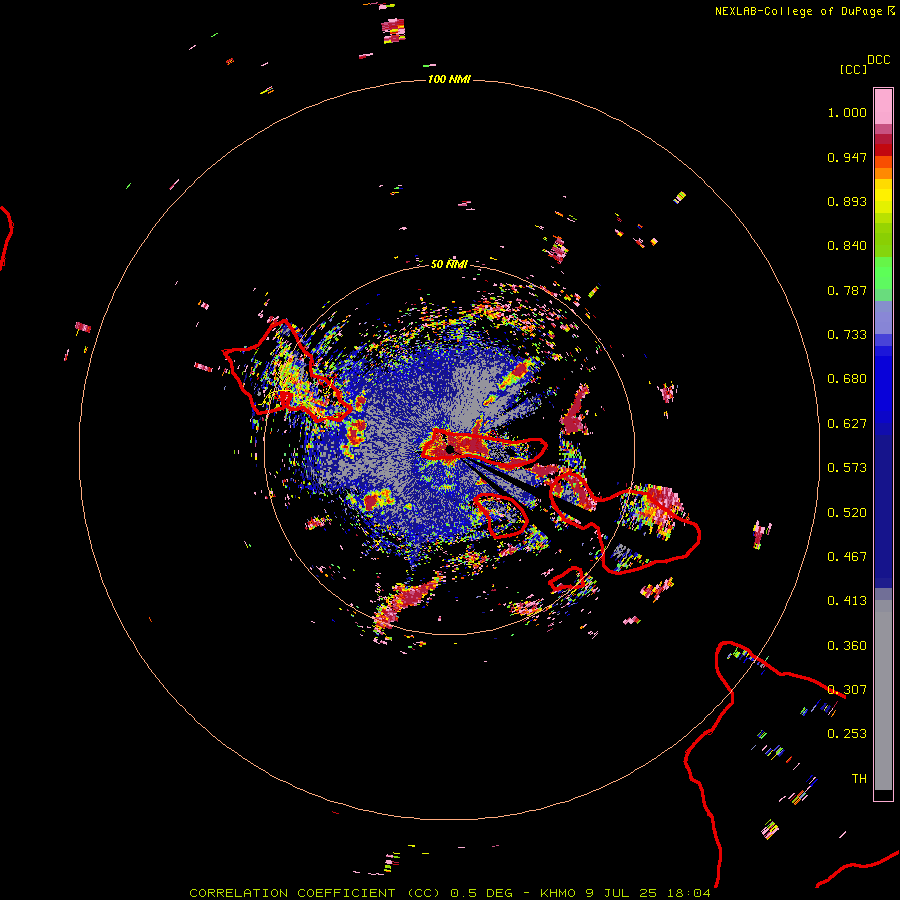900x900 pixels.
Task: Click the 0.733 scale value
Action: pyautogui.click(x=847, y=335)
